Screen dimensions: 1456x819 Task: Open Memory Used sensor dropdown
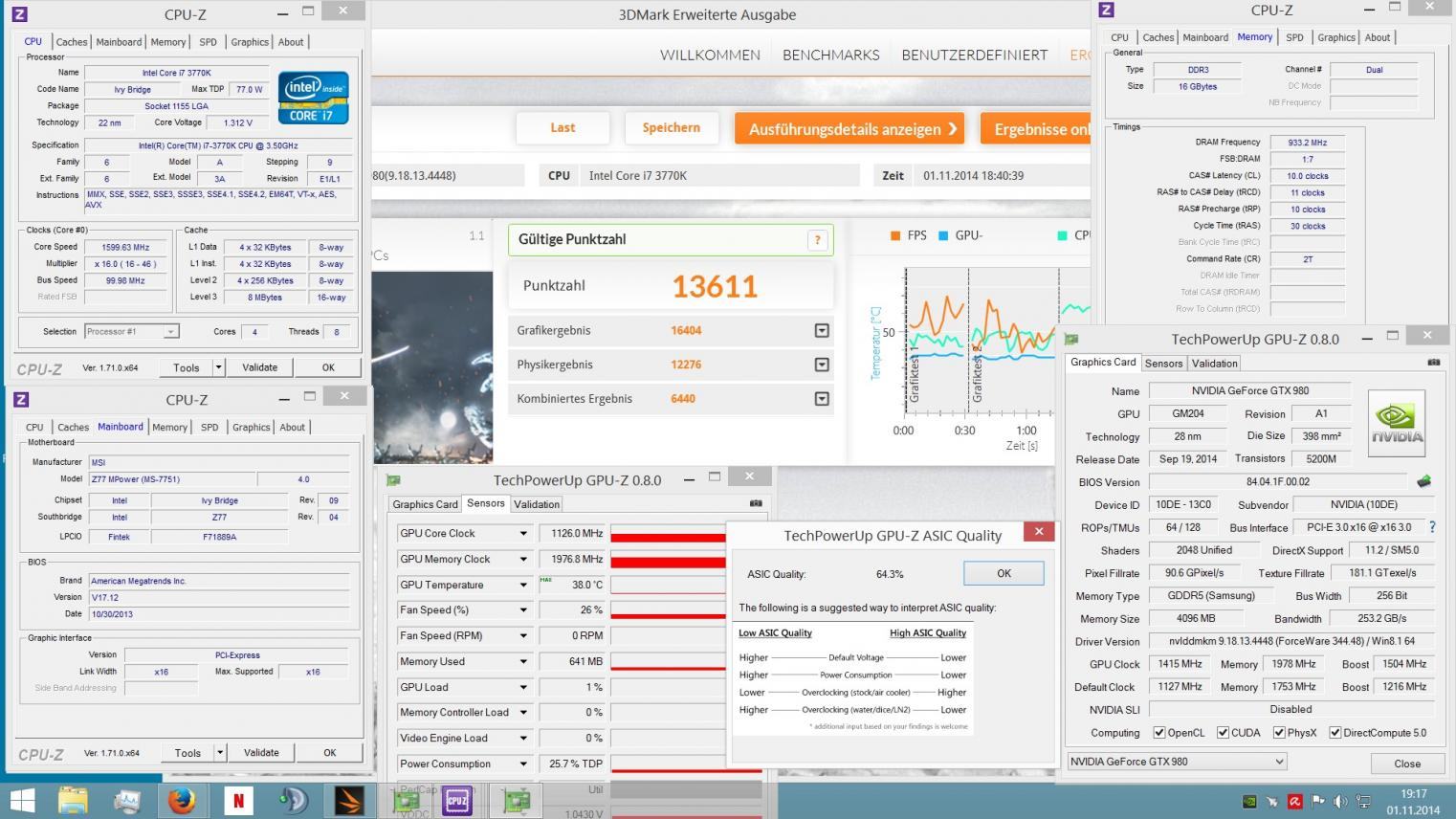(523, 662)
